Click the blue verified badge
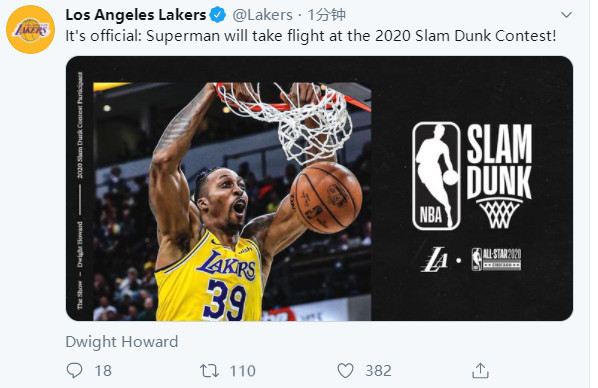598x388 pixels. [218, 15]
